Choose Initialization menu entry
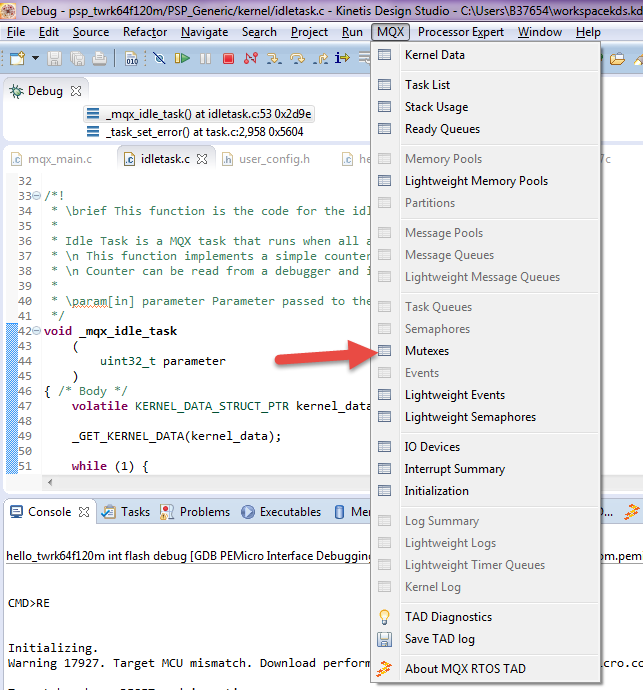Viewport: 643px width, 690px height. (486, 491)
